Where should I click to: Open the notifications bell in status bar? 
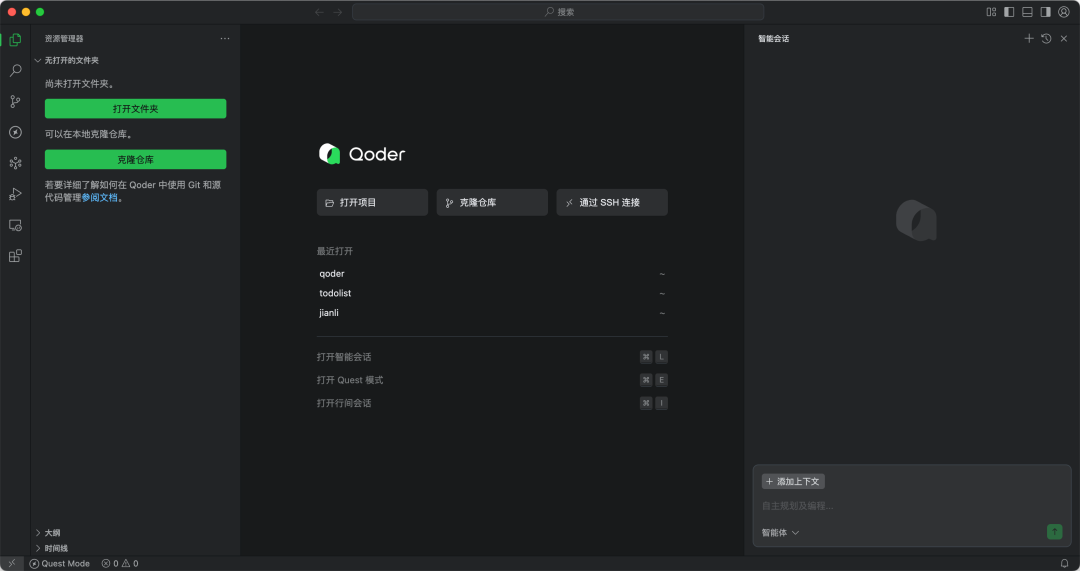pos(1064,563)
